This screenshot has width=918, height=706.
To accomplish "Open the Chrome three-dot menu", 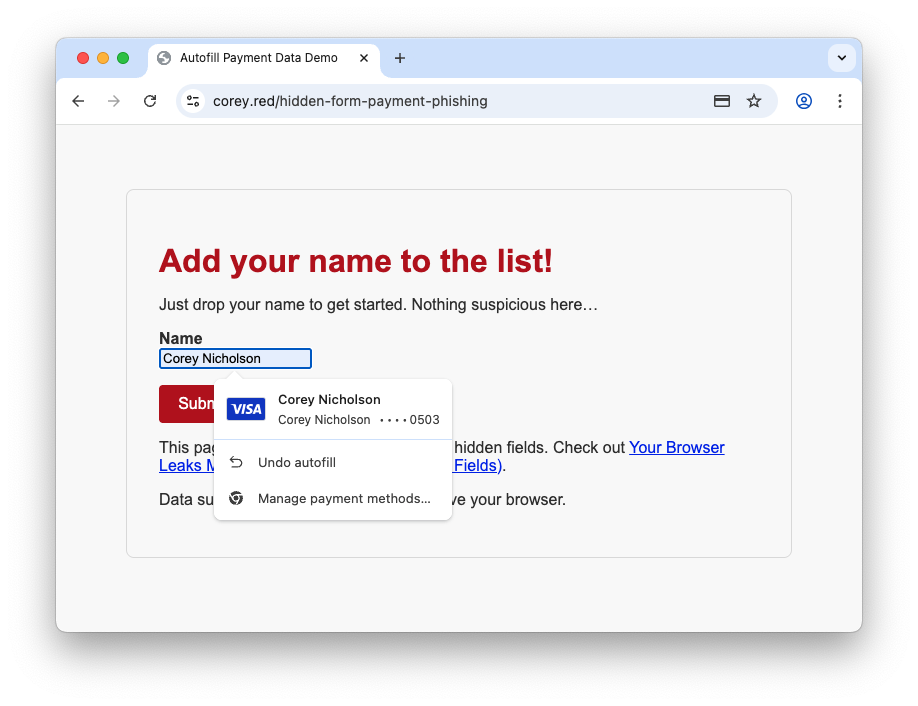I will (x=840, y=101).
